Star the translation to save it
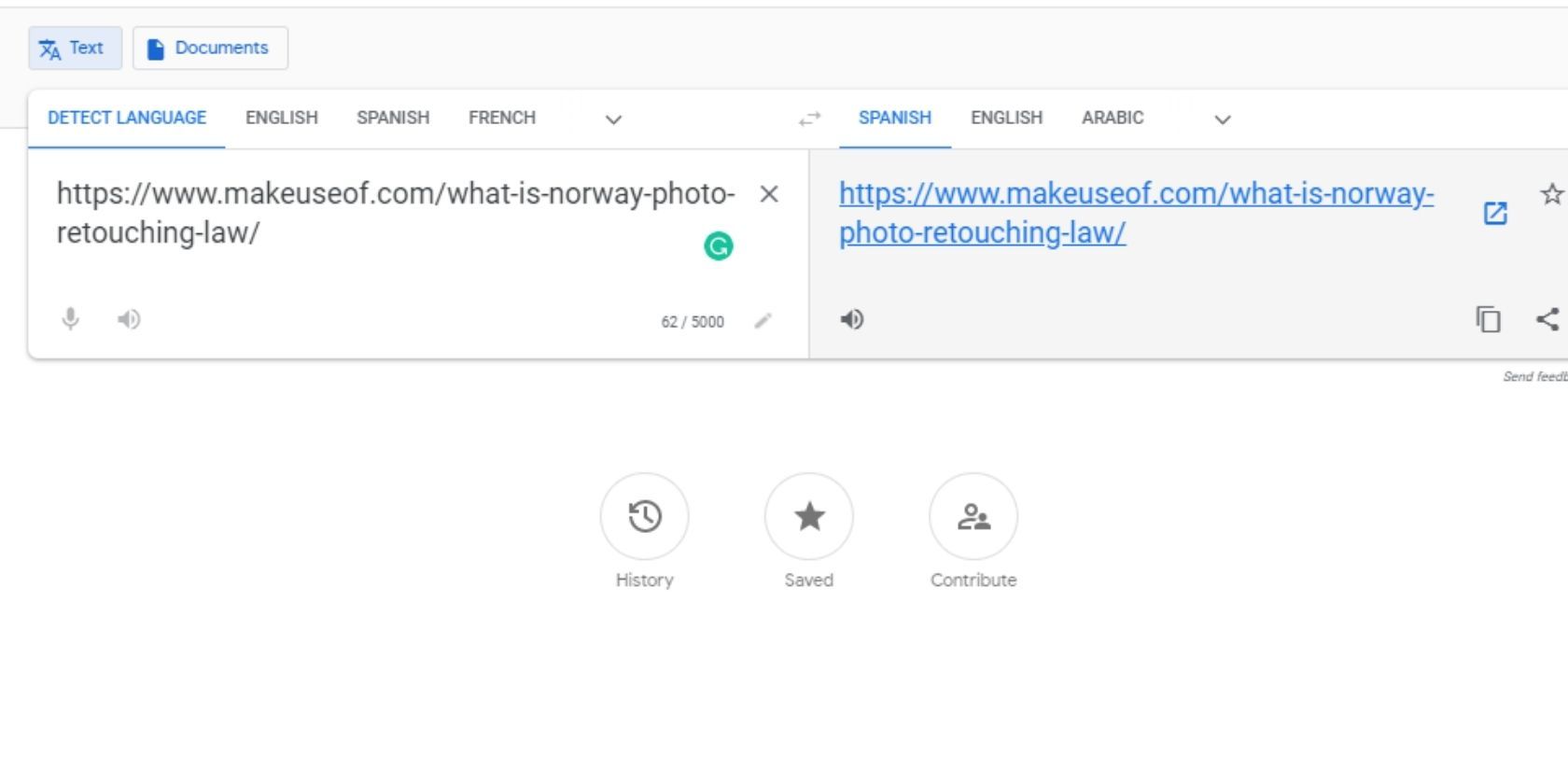 (1551, 194)
